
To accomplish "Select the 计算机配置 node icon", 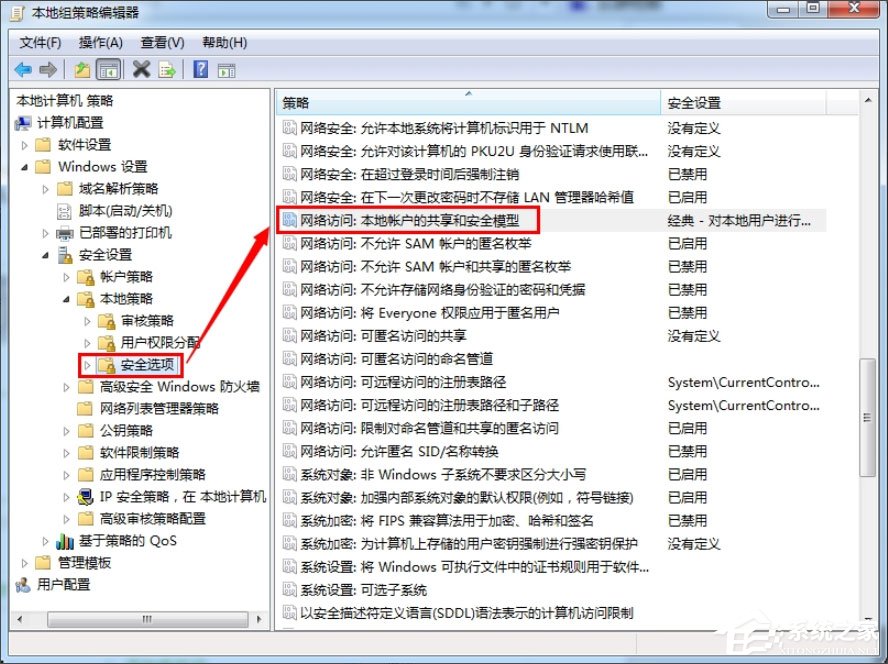I will 22,123.
